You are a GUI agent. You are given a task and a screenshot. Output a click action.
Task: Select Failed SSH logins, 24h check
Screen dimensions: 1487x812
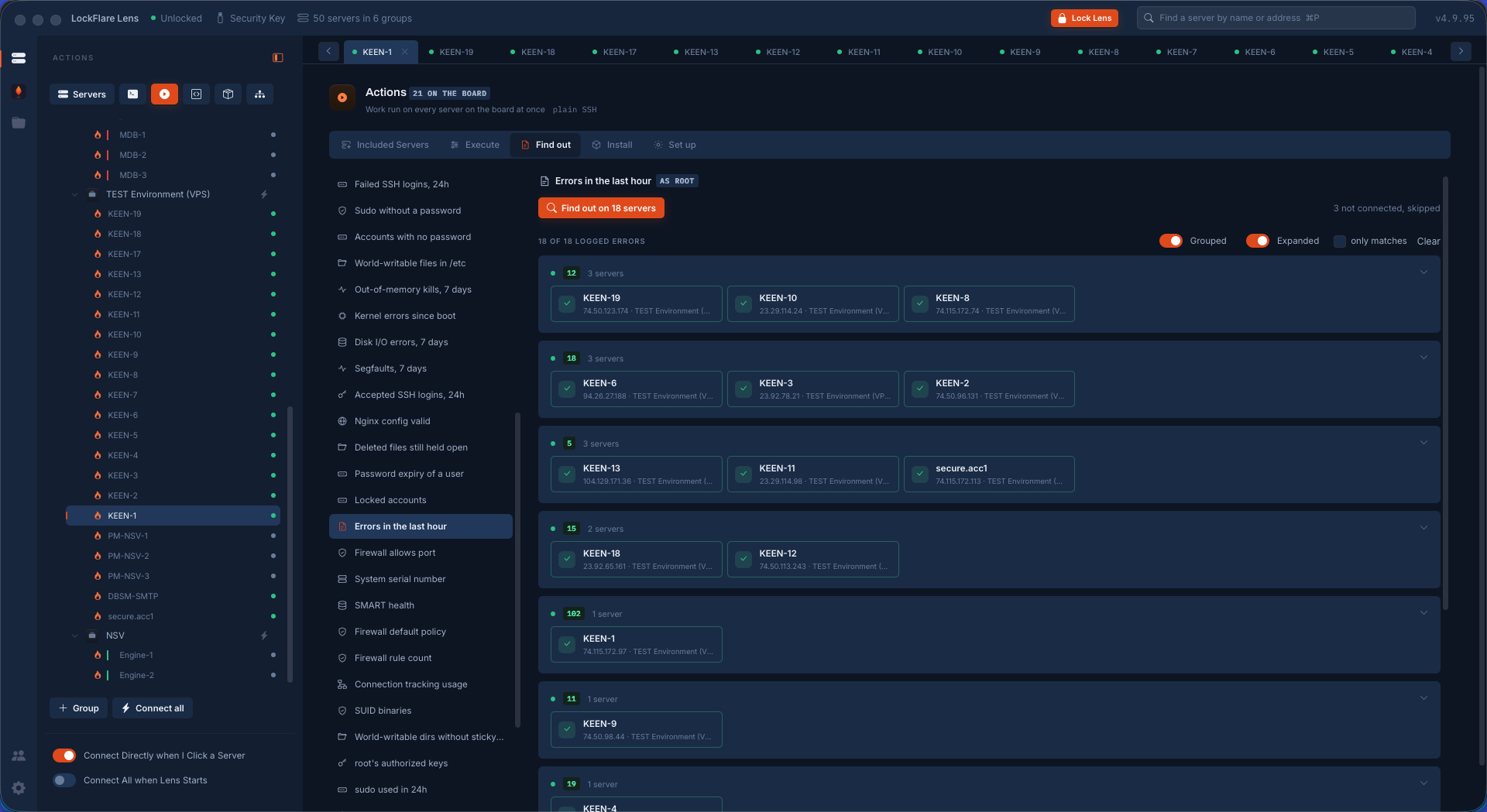[x=421, y=184]
